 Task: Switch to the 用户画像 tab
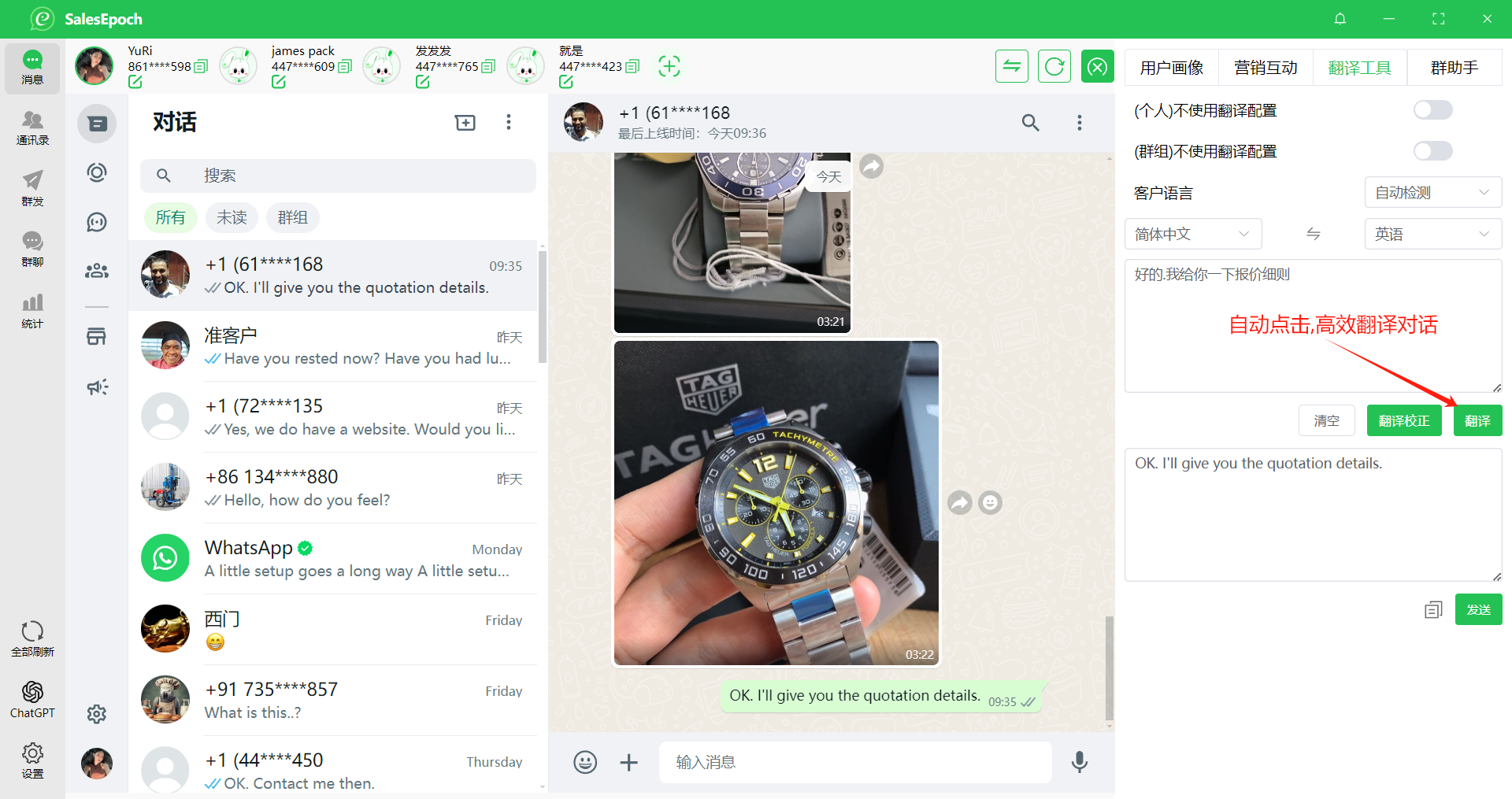pos(1172,68)
